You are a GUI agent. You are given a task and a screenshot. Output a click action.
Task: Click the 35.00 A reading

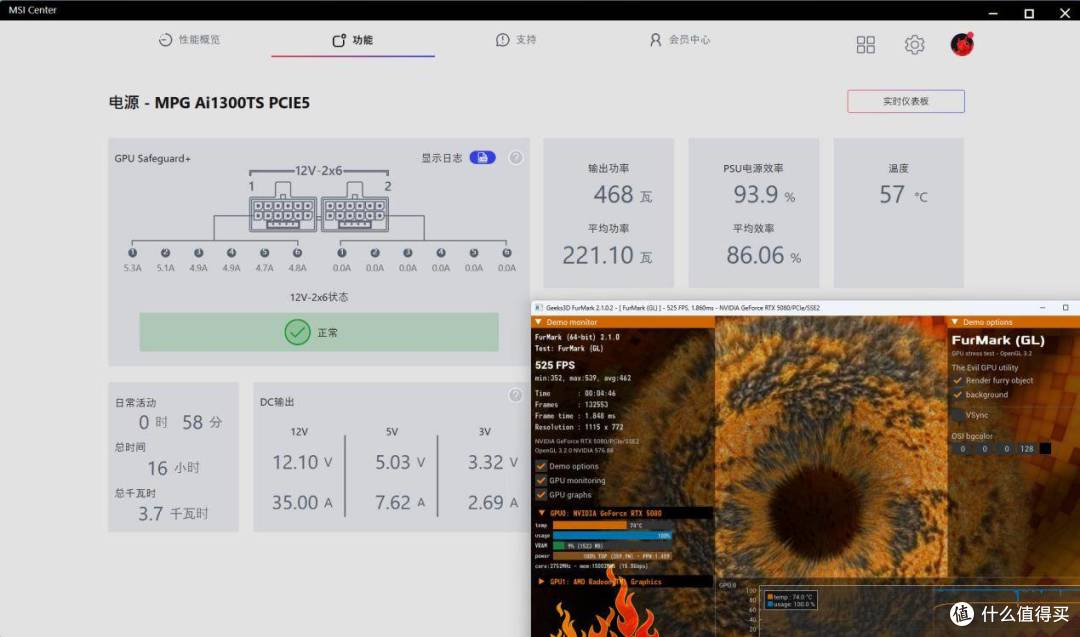point(302,503)
